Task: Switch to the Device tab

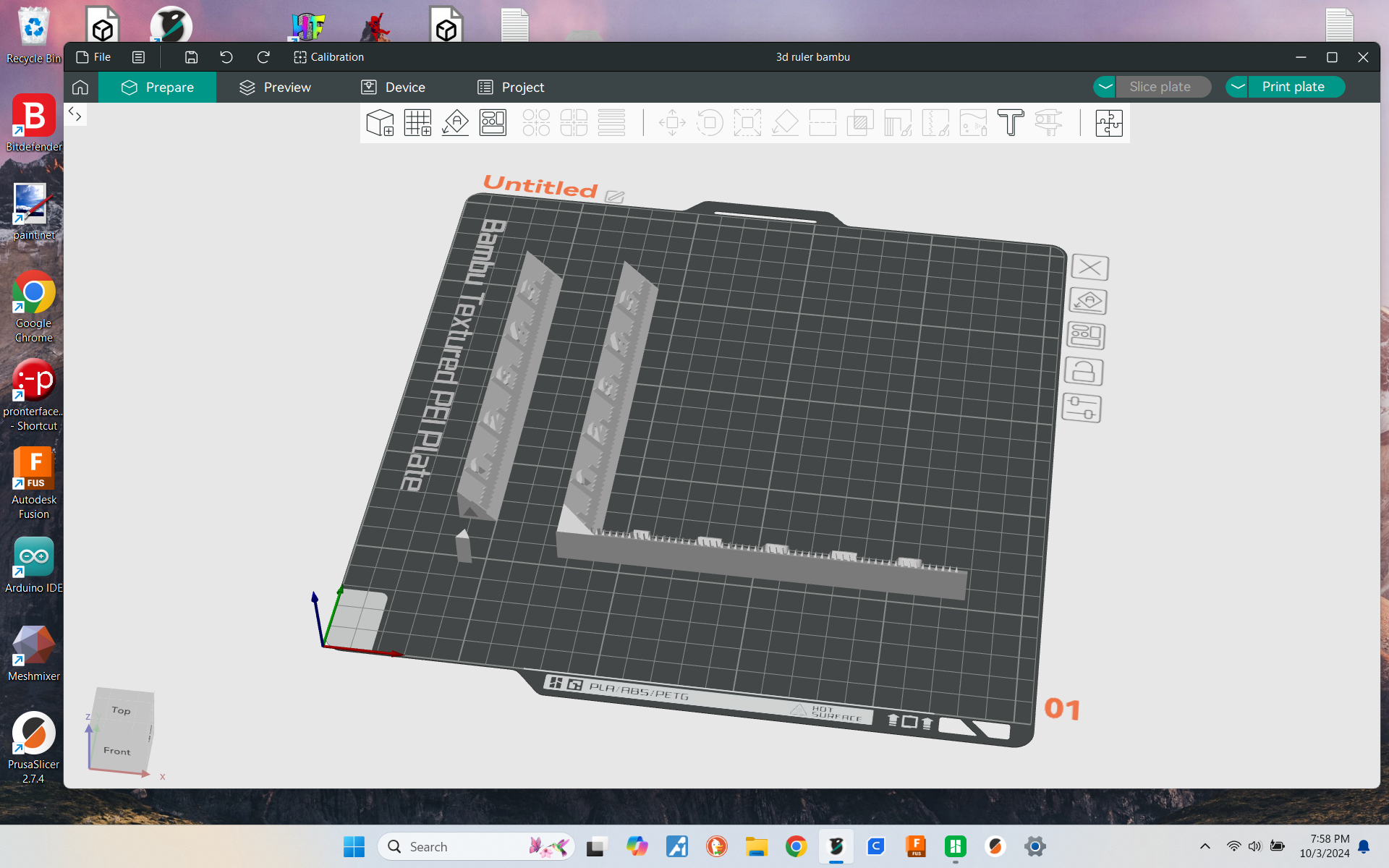Action: click(x=394, y=88)
